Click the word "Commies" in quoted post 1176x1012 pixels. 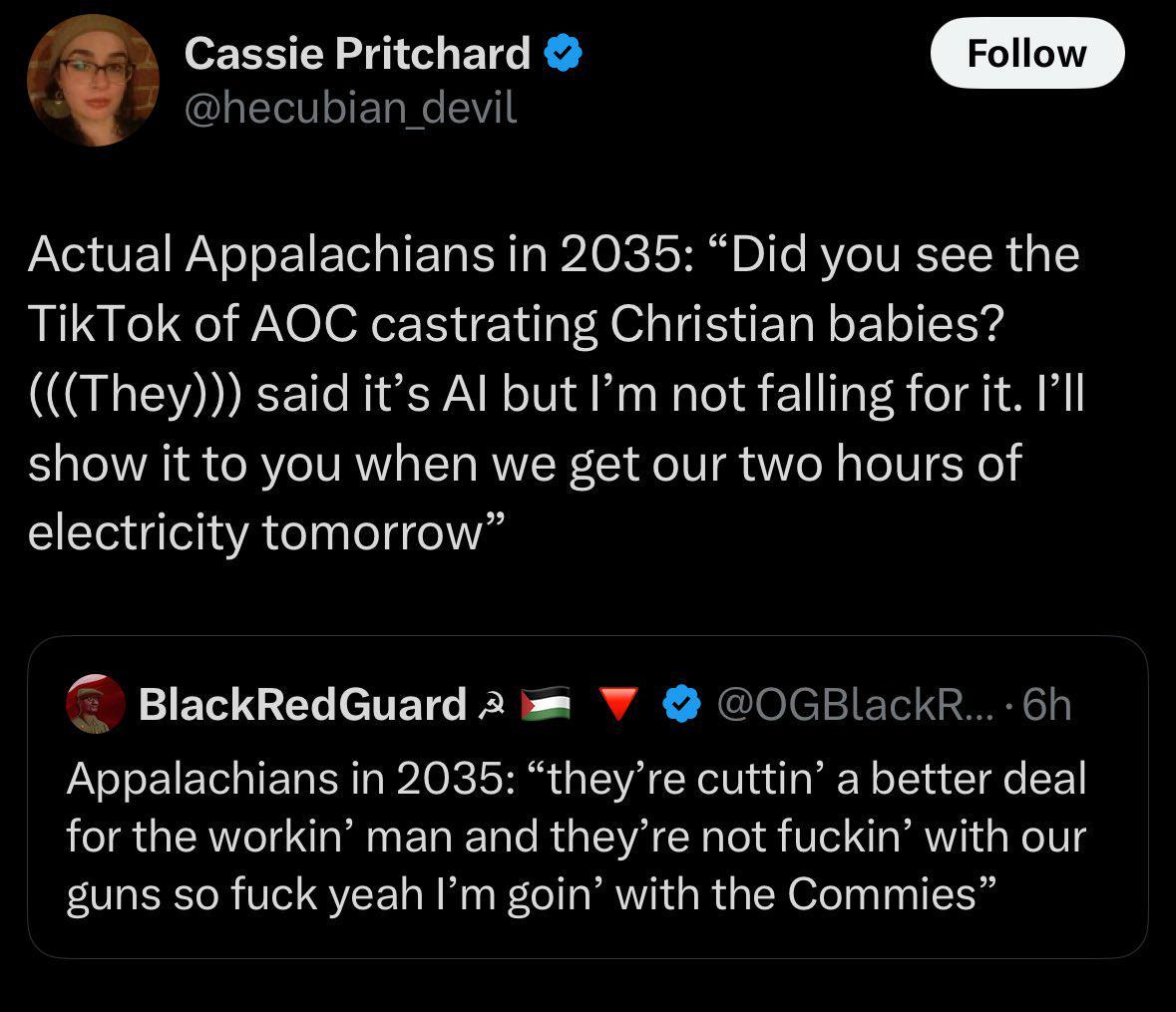(881, 893)
